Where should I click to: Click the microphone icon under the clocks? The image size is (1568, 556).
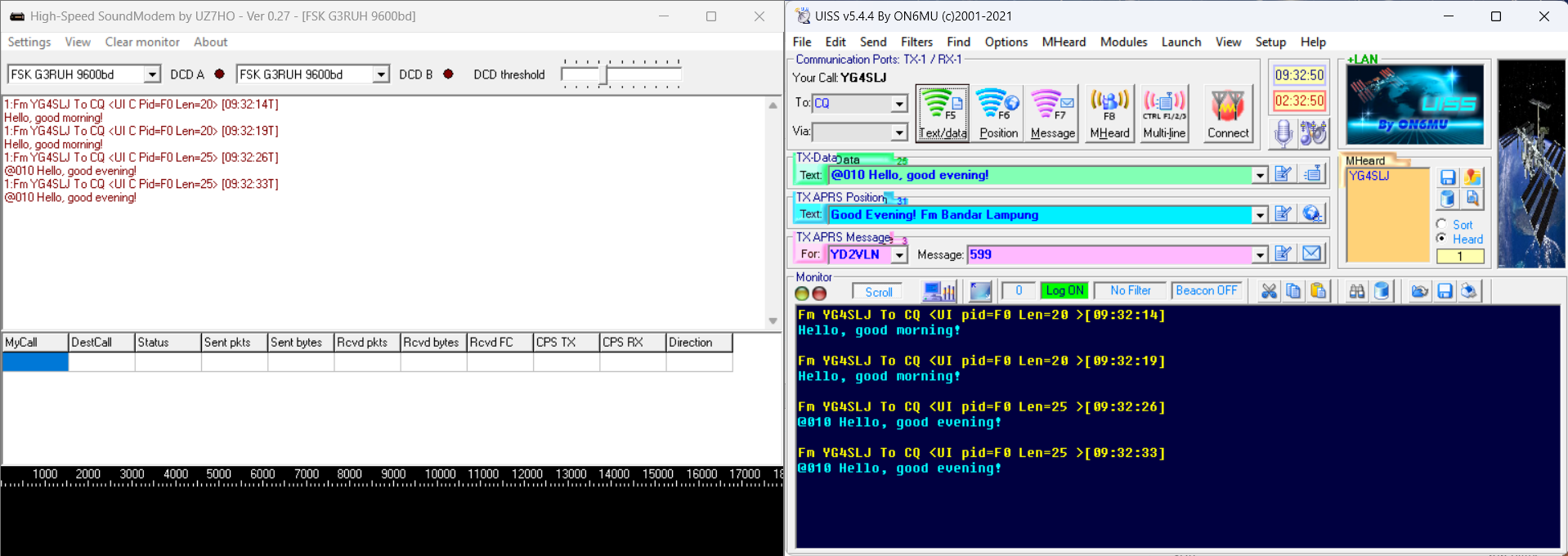[1284, 132]
